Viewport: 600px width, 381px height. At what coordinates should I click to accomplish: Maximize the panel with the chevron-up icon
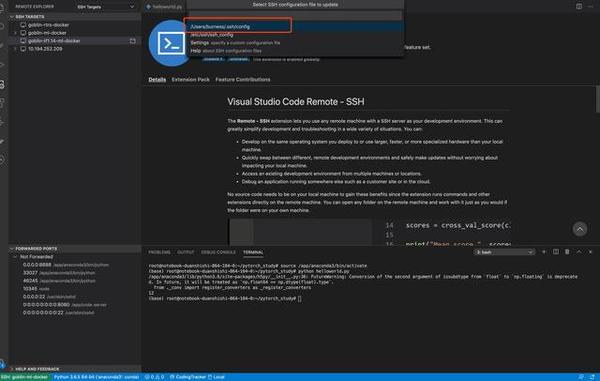[x=579, y=252]
